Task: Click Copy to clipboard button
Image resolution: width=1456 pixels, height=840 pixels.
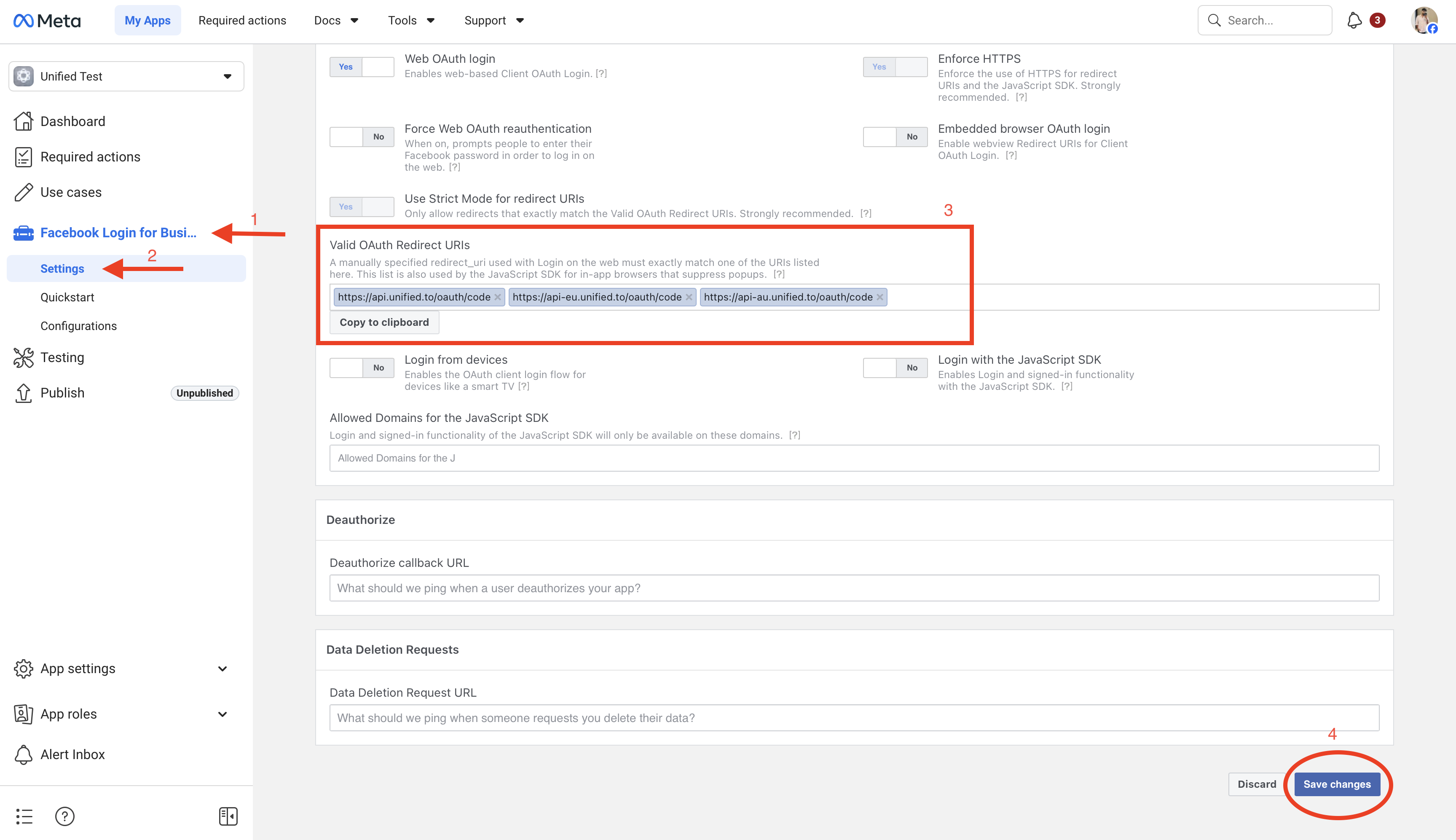Action: tap(384, 322)
